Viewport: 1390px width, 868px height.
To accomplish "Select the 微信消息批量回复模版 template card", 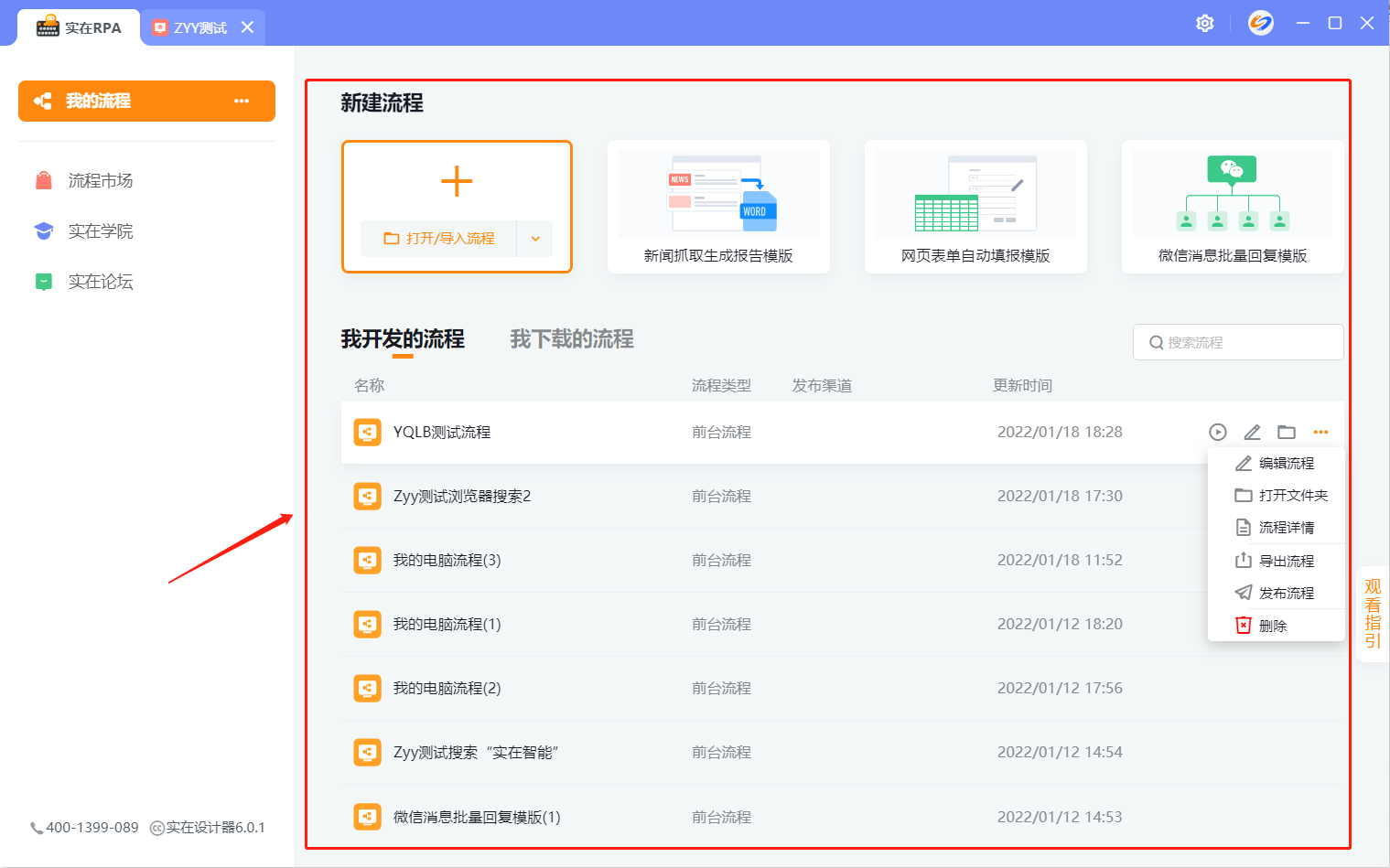I will 1233,207.
